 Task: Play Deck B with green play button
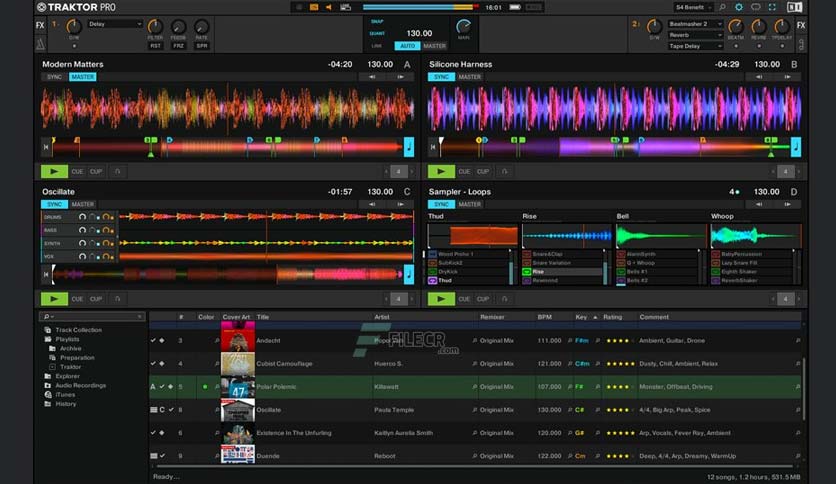(x=441, y=171)
